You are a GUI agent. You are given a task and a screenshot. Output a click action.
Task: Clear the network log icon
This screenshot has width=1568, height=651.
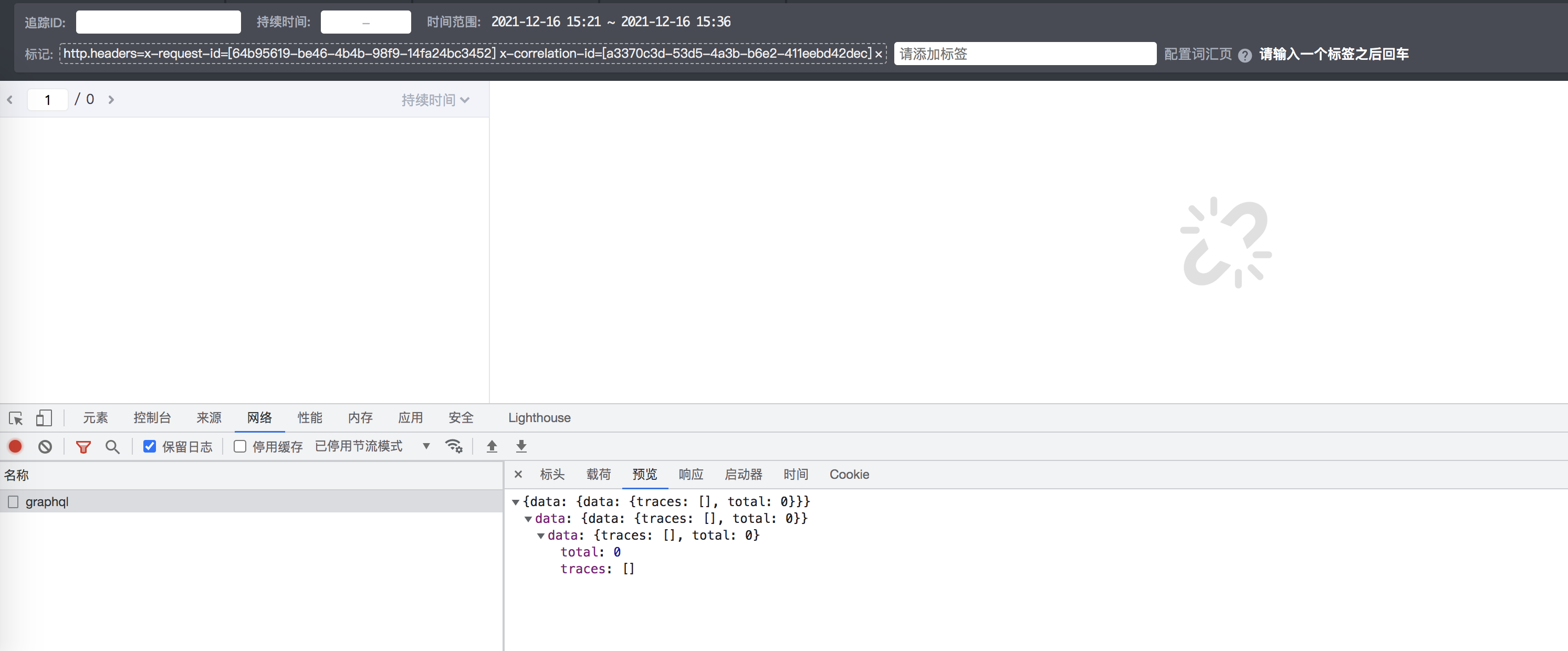coord(45,447)
